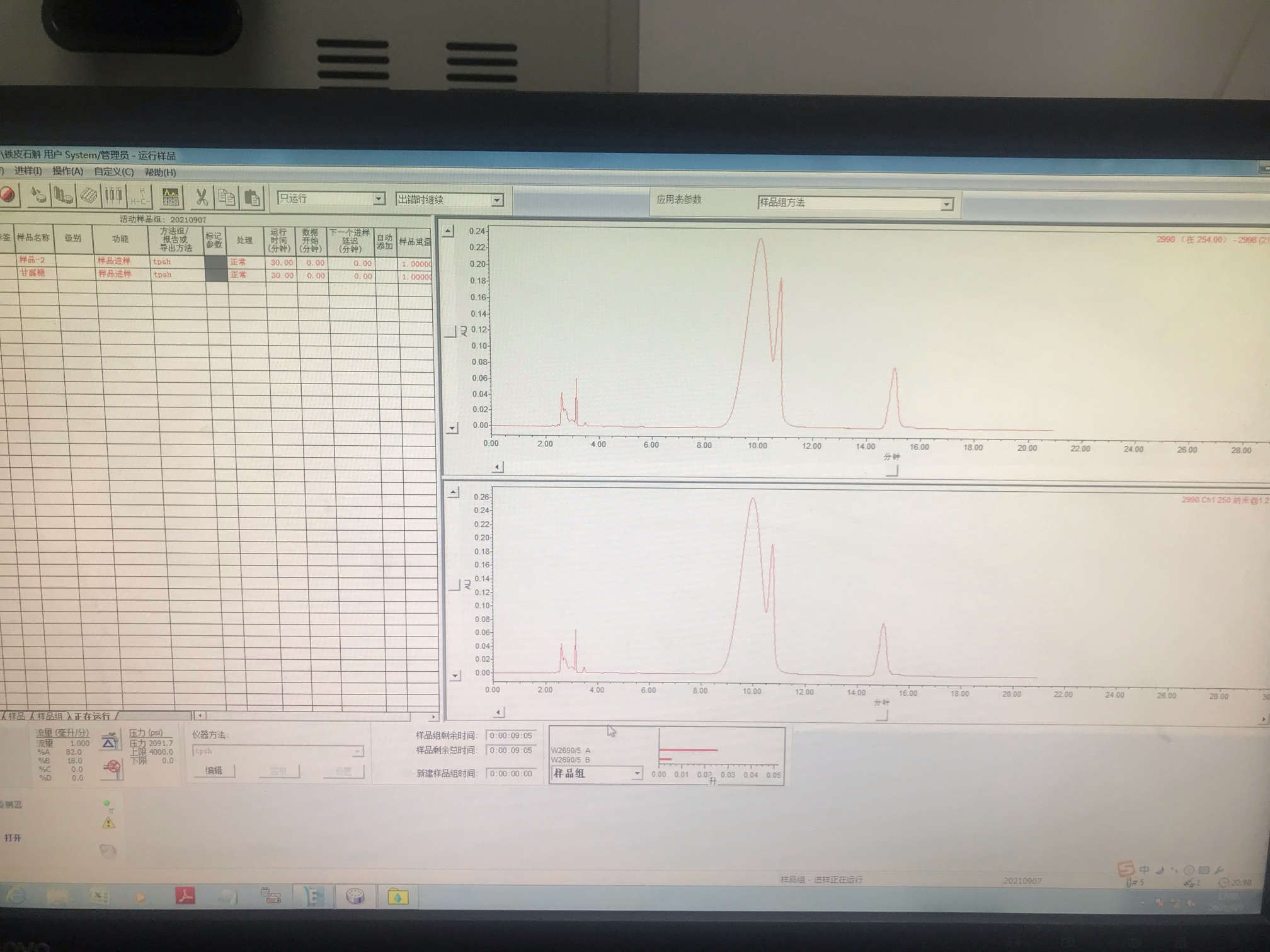Click top chromatogram Y-axis scroll up arrow
1270x952 pixels.
448,231
